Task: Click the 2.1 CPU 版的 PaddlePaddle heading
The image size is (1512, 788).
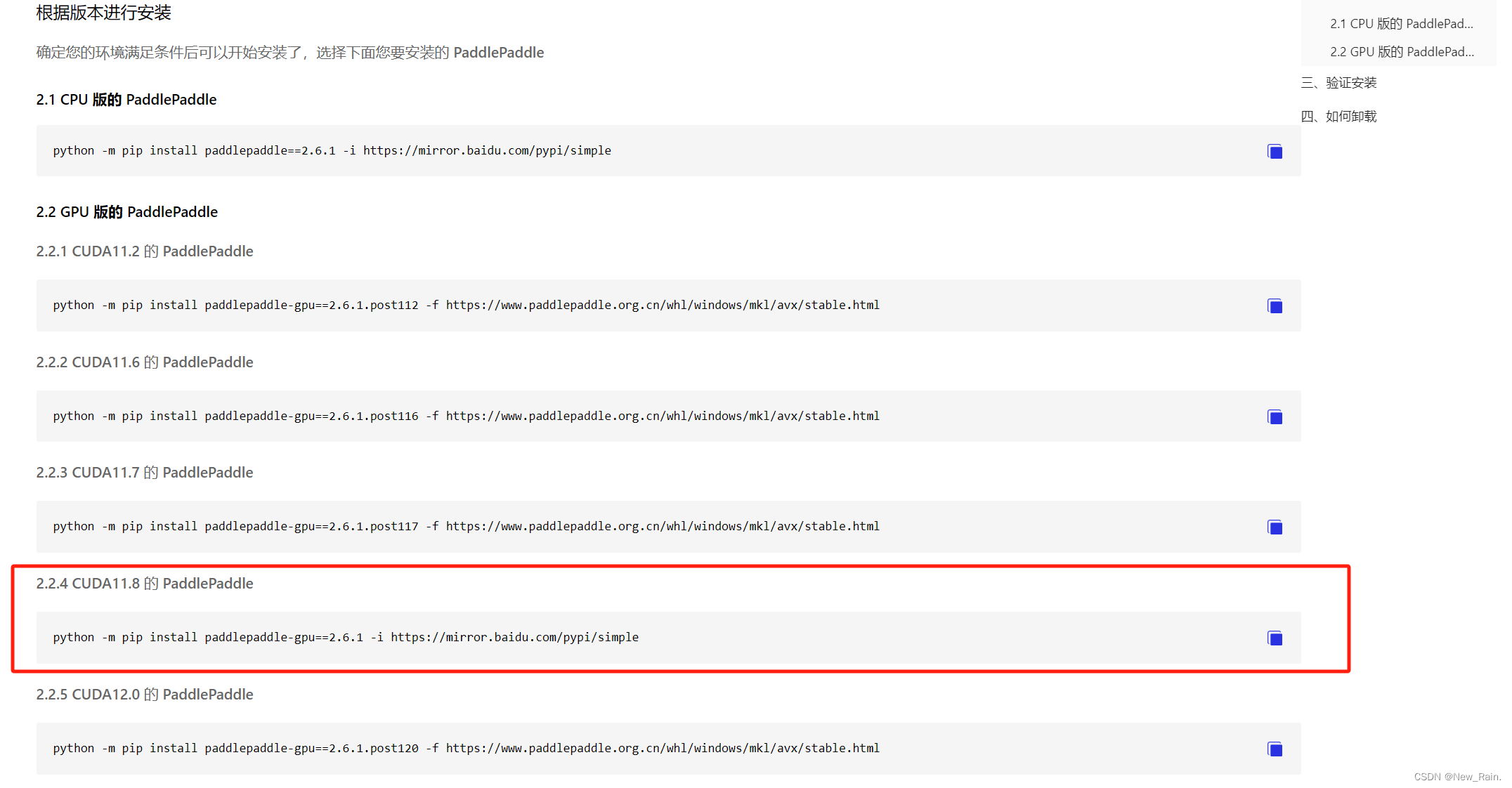Action: (x=126, y=100)
